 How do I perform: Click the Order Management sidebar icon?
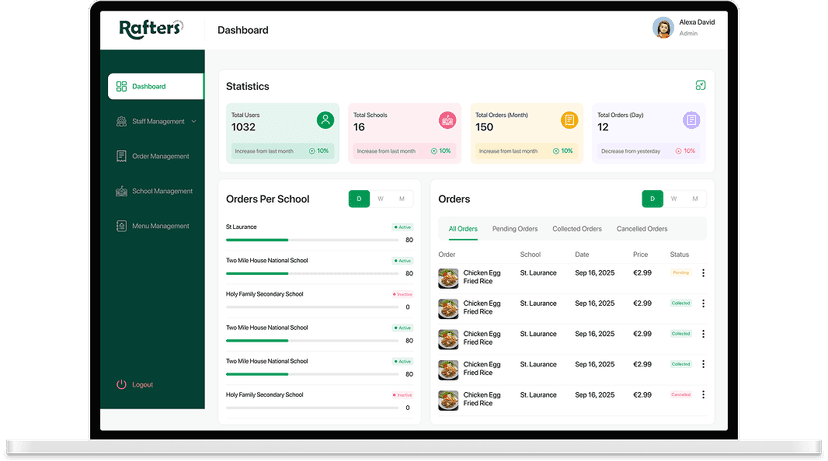point(121,156)
